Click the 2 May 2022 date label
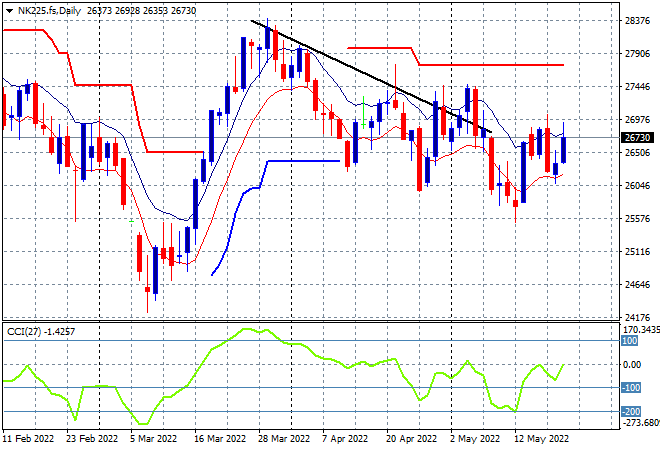660x450 pixels. click(x=474, y=439)
